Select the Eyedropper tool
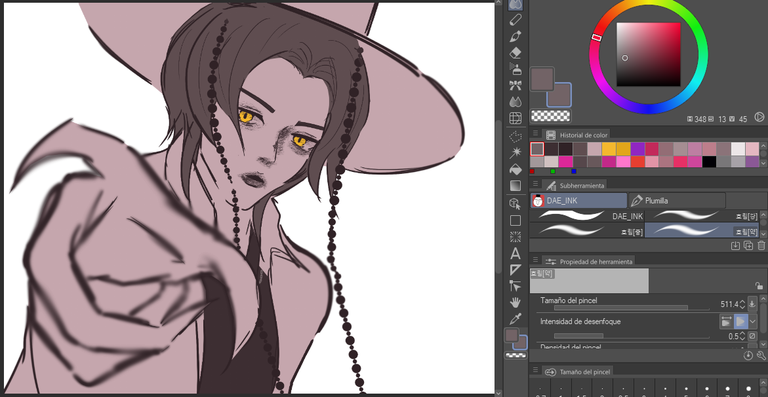This screenshot has width=768, height=397. pos(515,319)
